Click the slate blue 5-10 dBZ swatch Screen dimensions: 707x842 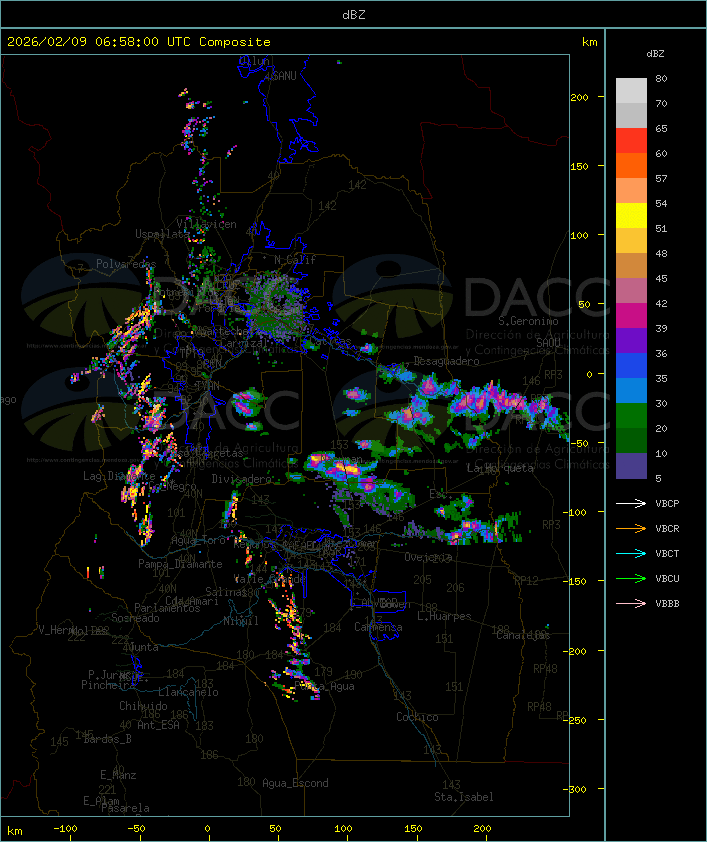coord(631,466)
